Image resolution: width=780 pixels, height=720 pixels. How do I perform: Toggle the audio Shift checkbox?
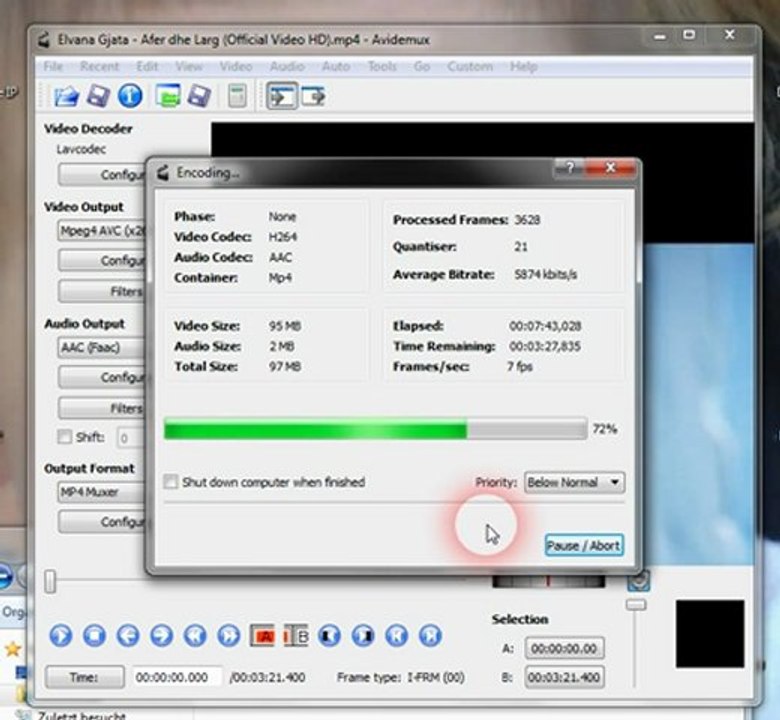click(65, 437)
